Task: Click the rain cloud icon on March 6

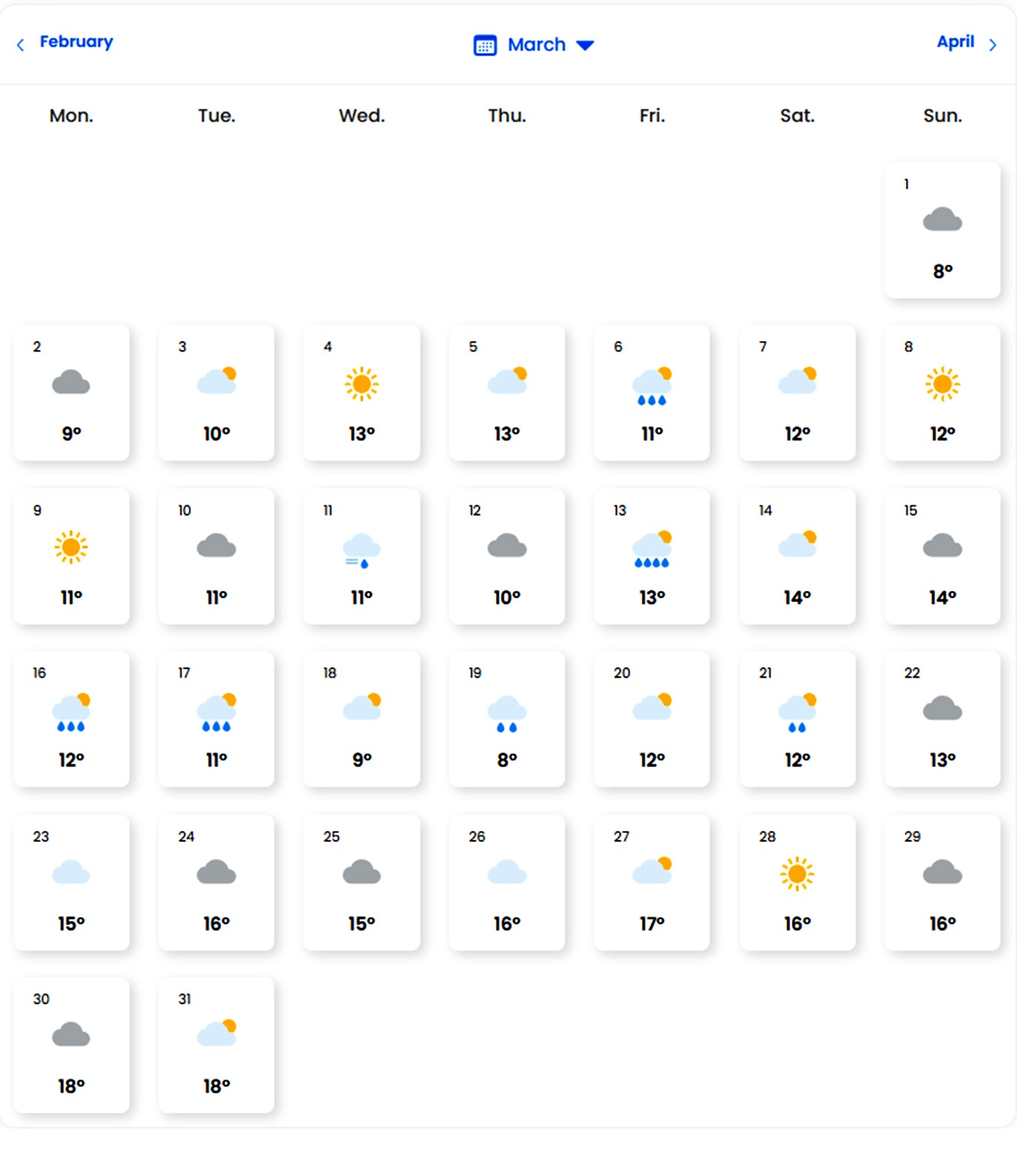Action: [x=652, y=387]
